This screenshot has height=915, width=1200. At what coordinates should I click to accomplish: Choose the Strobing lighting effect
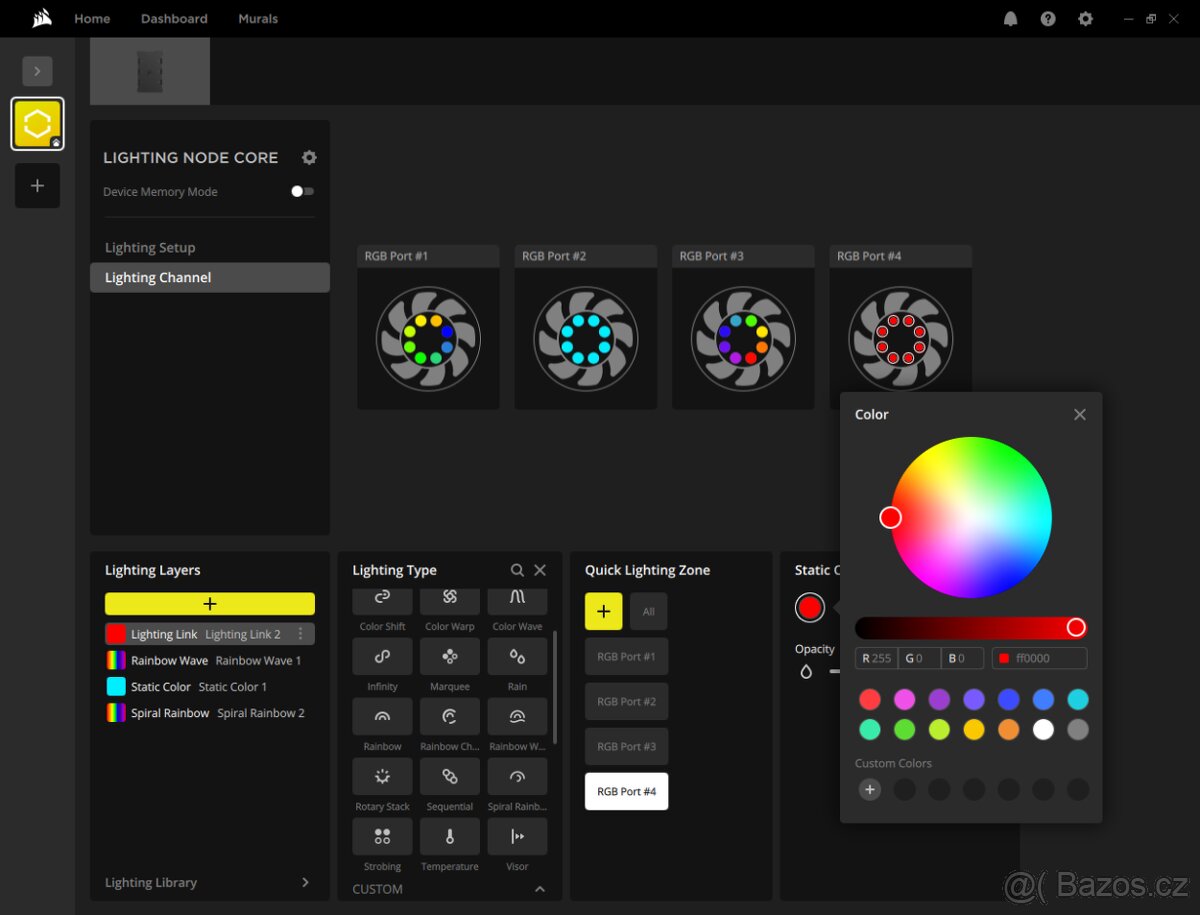coord(382,837)
